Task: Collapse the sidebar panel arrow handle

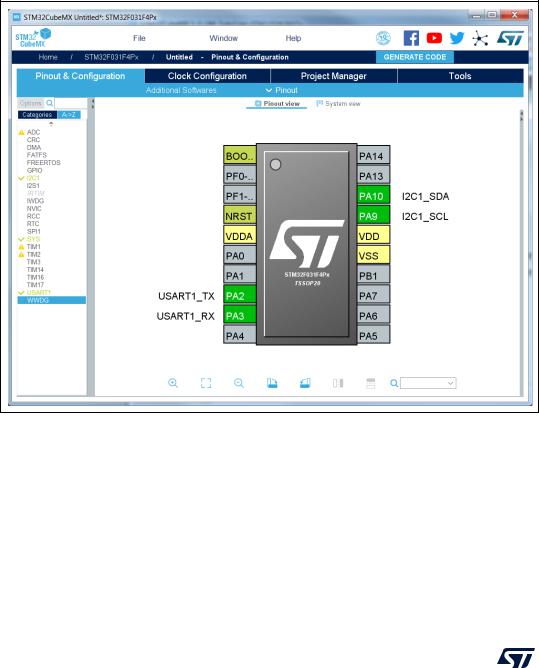Action: [x=92, y=104]
